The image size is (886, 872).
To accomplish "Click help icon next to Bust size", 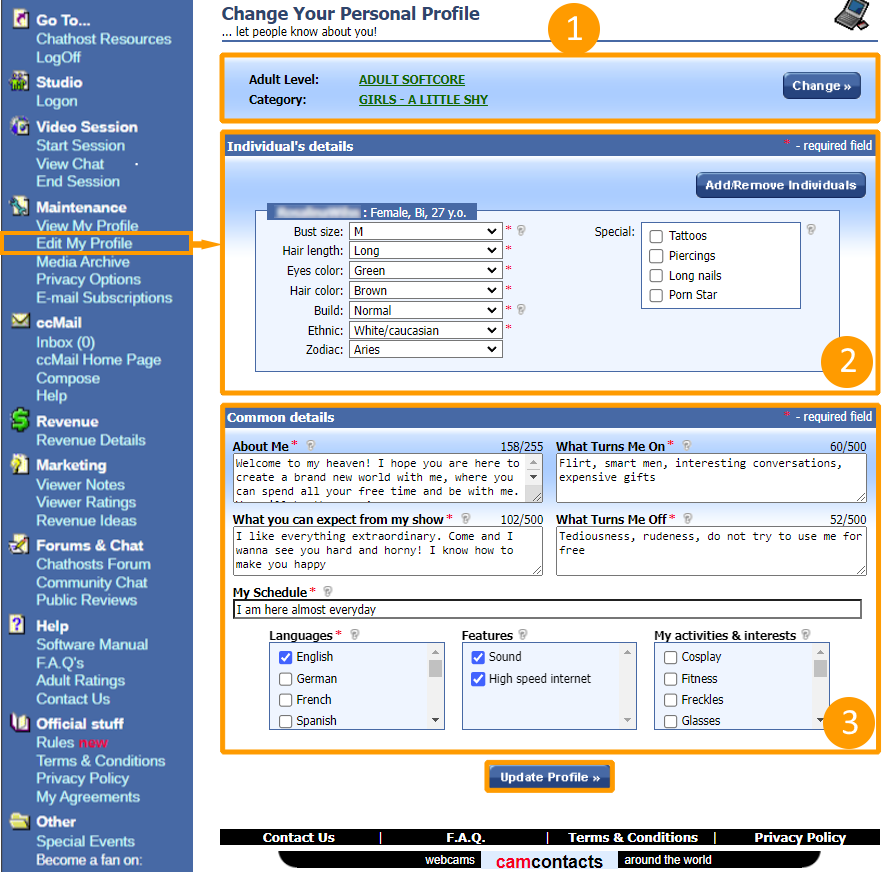I will (521, 230).
